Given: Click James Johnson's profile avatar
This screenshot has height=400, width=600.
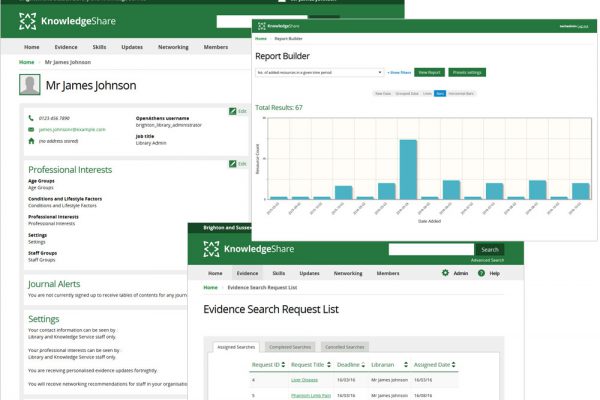Looking at the screenshot, I should point(31,85).
